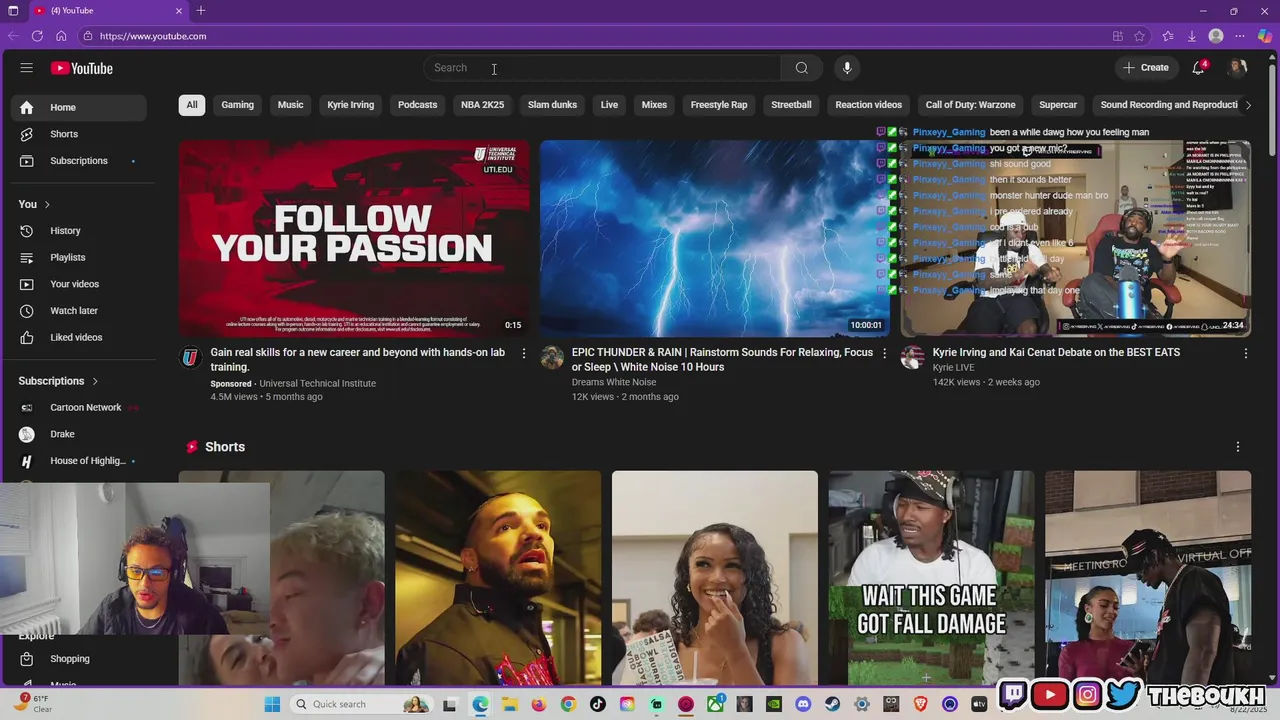Show more filter chips arrow
Image resolution: width=1280 pixels, height=720 pixels.
(x=1247, y=105)
